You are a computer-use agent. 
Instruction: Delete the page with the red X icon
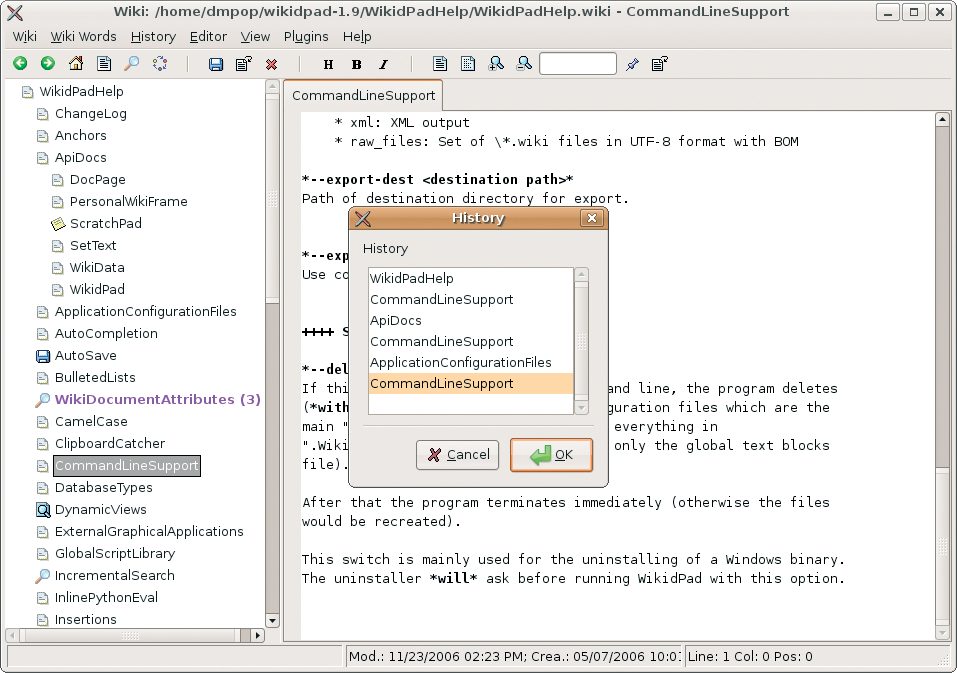click(272, 64)
